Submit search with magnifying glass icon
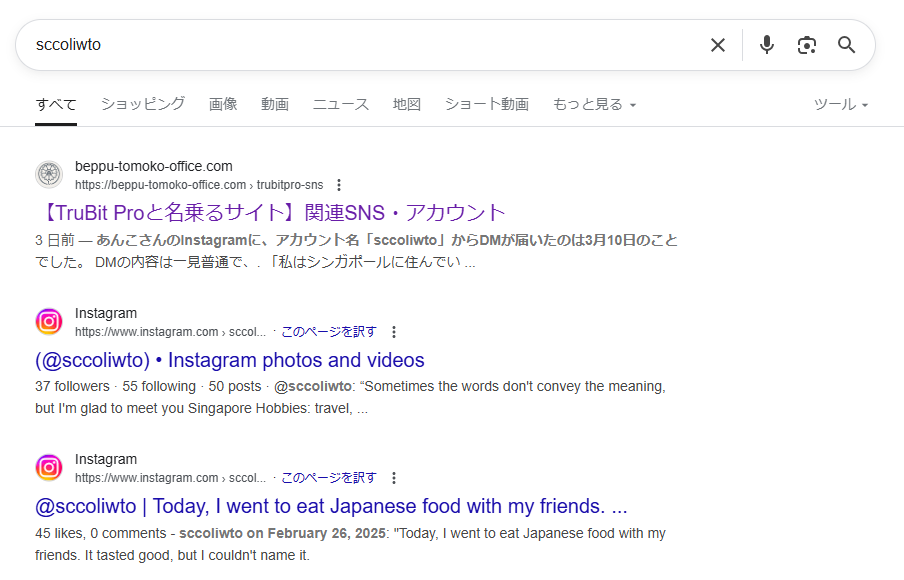Viewport: 904px width, 580px height. coord(846,45)
